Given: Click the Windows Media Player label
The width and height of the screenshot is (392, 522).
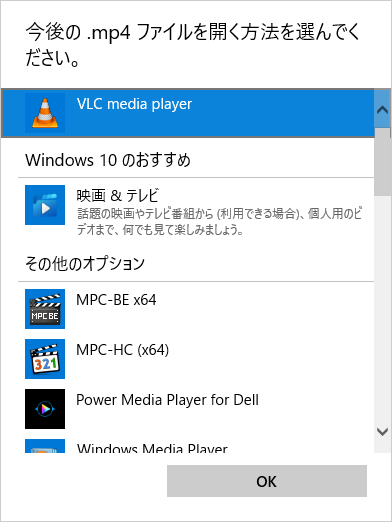Looking at the screenshot, I should tap(152, 448).
